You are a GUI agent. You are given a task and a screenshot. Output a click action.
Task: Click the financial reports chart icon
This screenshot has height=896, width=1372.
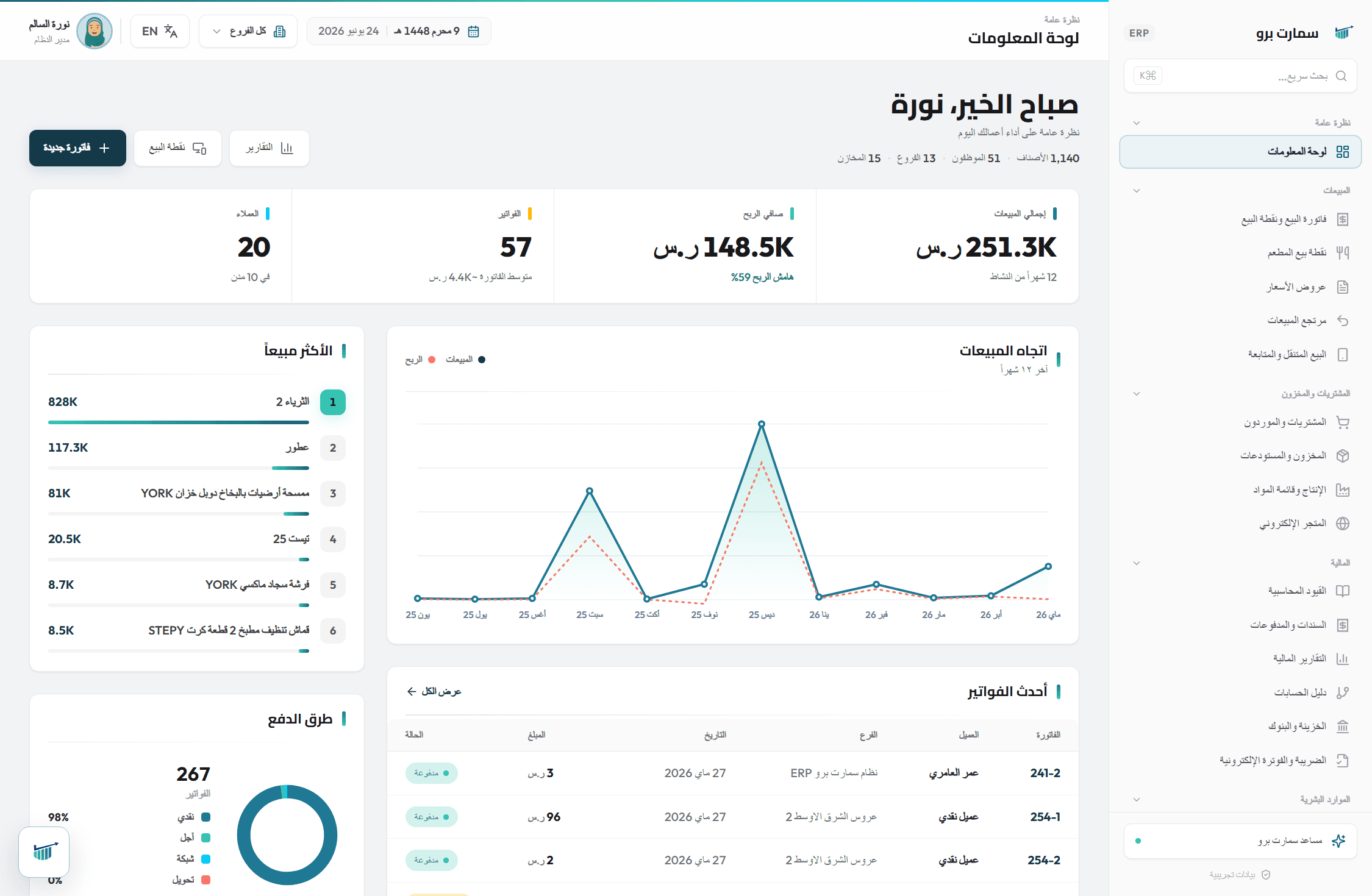(1342, 659)
